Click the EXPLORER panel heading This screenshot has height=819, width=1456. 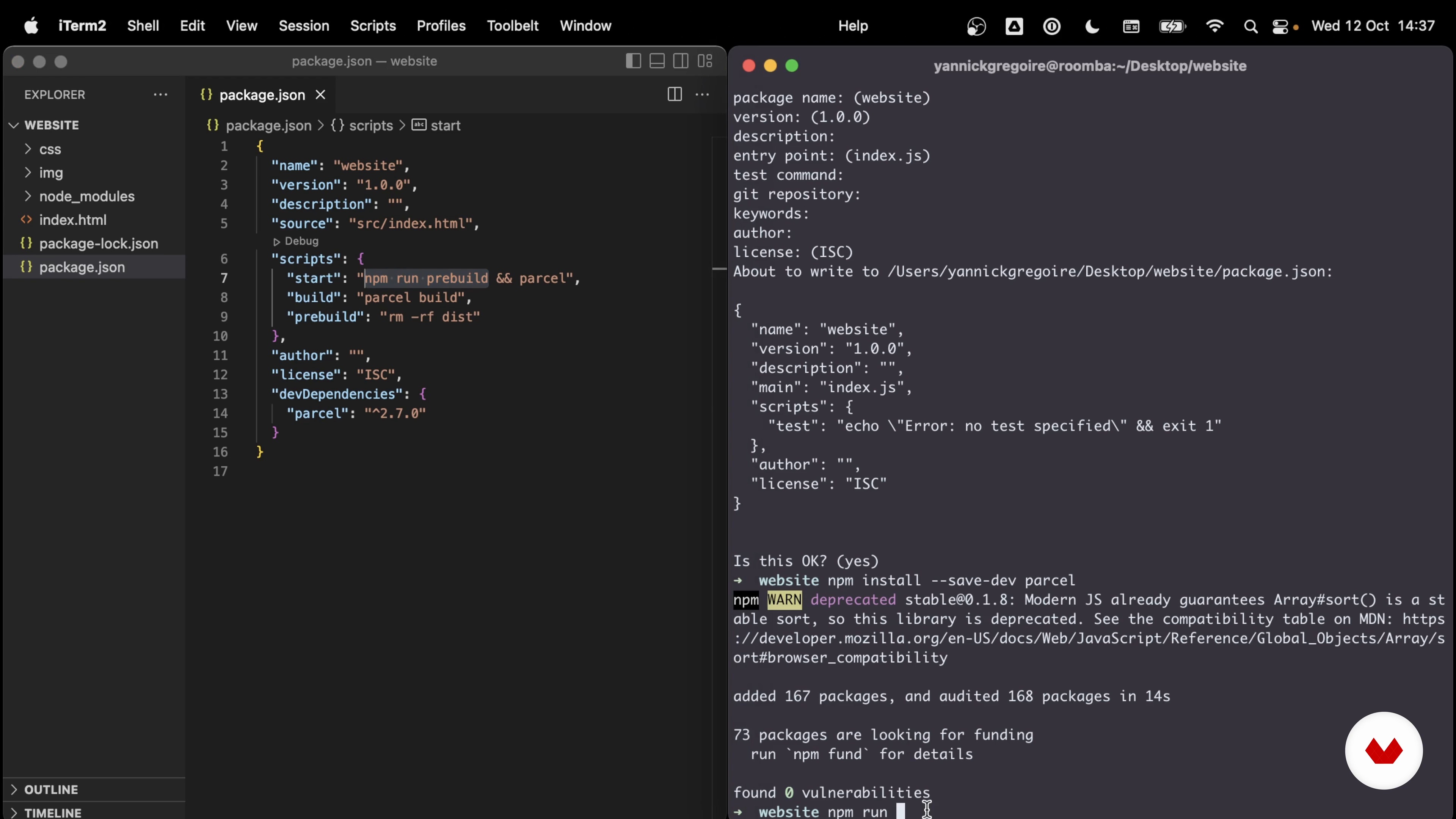click(54, 94)
